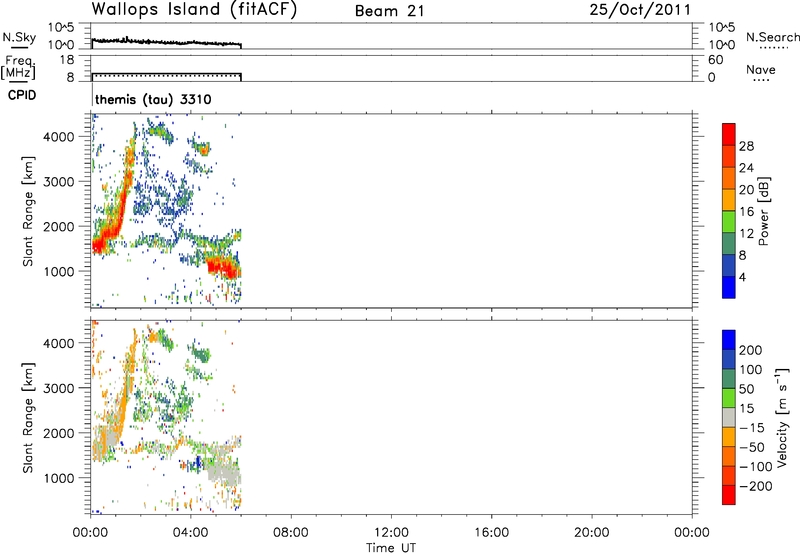Select the "4000" tick in the power panel
The height and width of the screenshot is (554, 800).
tap(59, 137)
